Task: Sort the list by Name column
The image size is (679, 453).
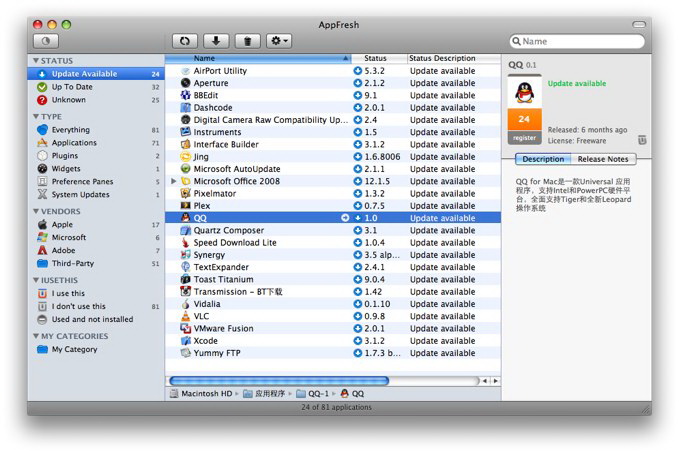Action: click(x=258, y=58)
